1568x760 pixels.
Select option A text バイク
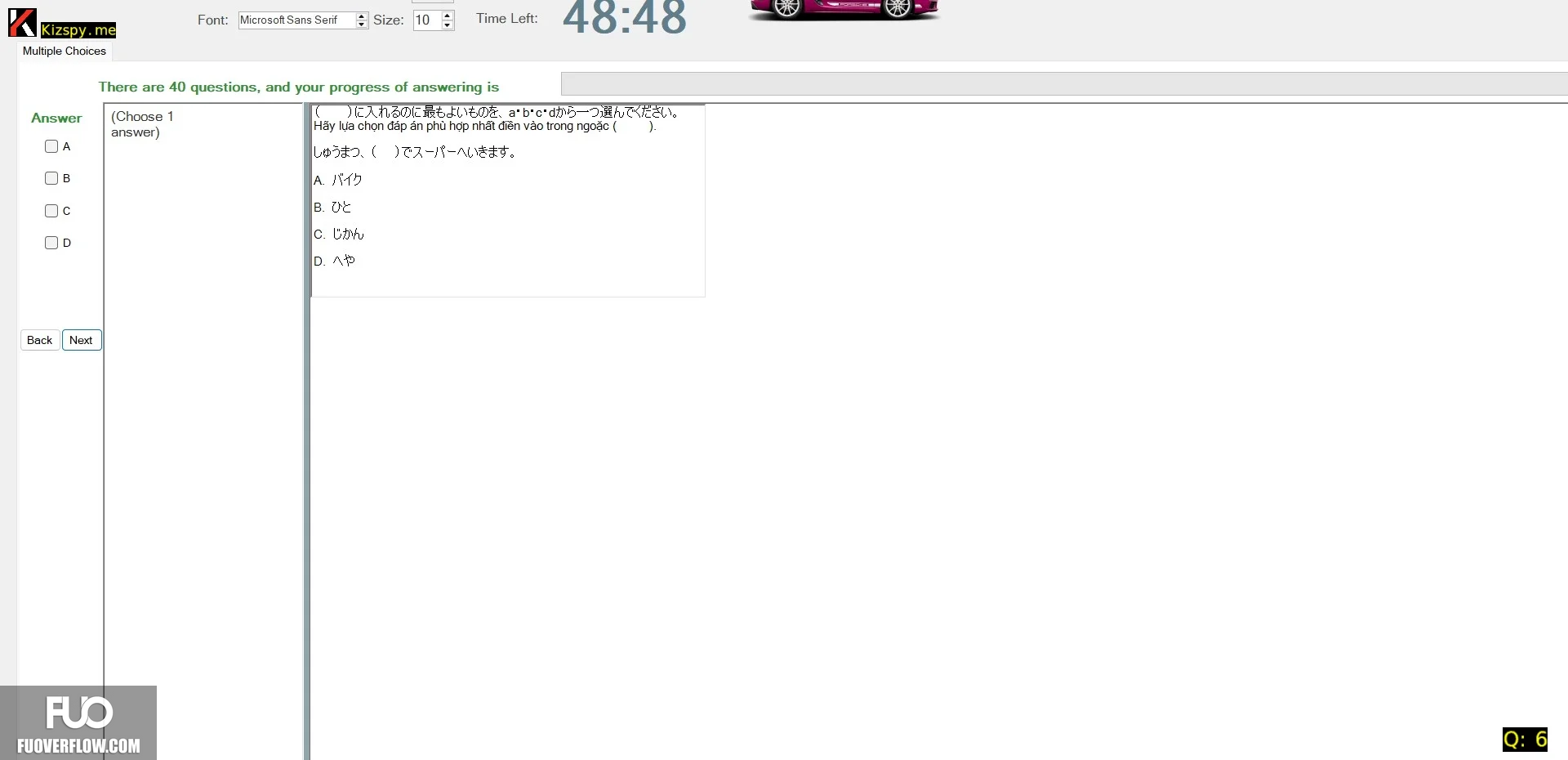click(x=347, y=180)
